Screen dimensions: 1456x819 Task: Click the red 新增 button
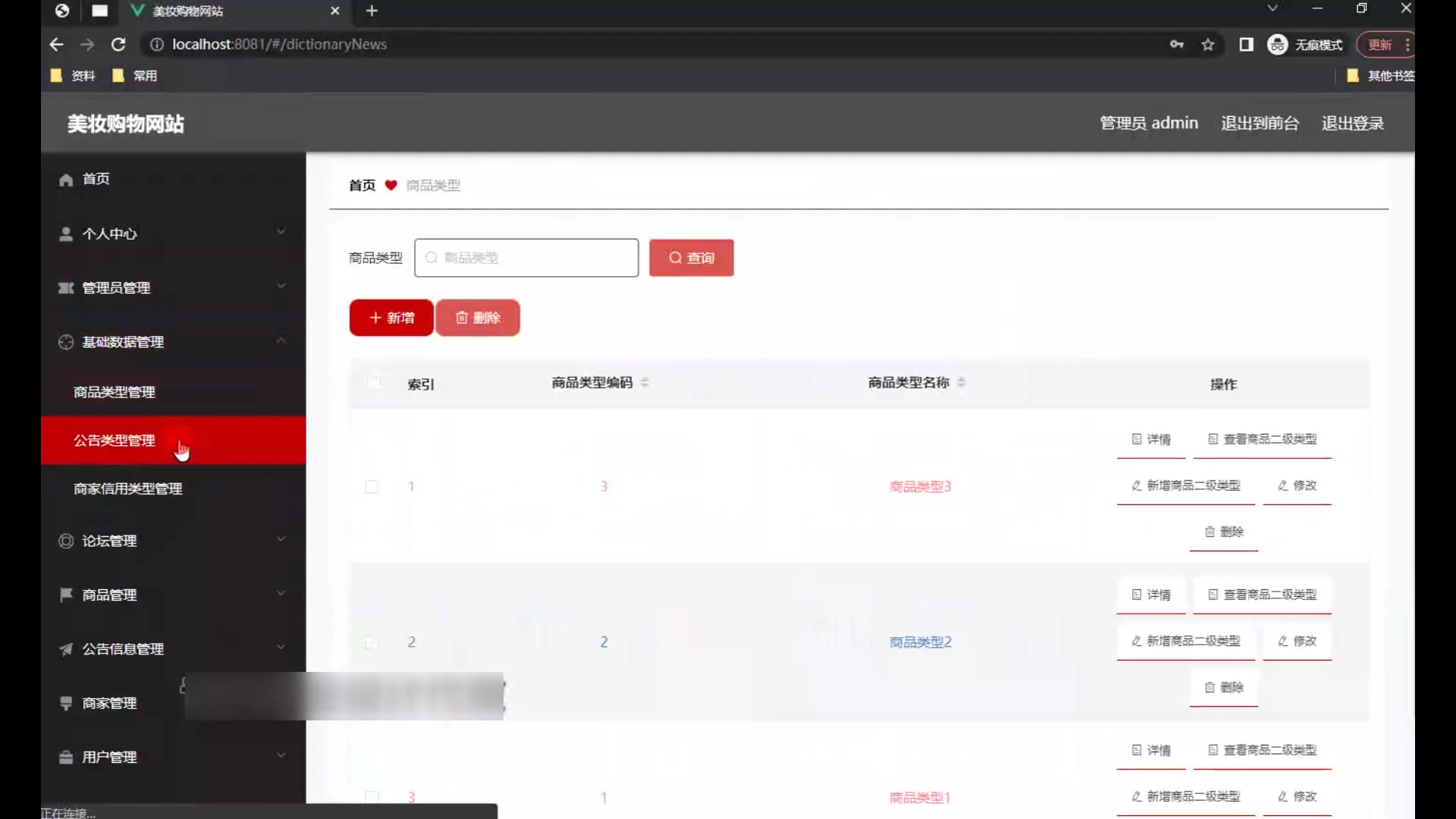point(391,318)
